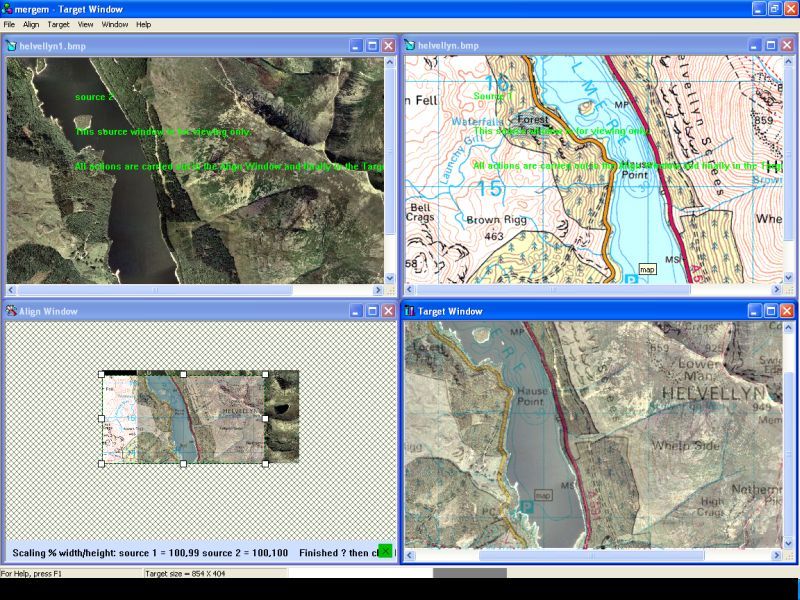Viewport: 800px width, 600px height.
Task: Click the bottom-right resize handle in Align Window
Action: pyautogui.click(x=265, y=463)
